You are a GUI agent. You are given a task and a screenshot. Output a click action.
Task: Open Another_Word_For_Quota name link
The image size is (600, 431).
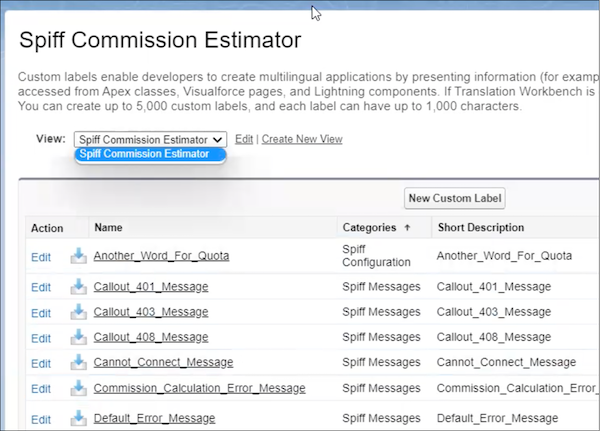point(161,256)
